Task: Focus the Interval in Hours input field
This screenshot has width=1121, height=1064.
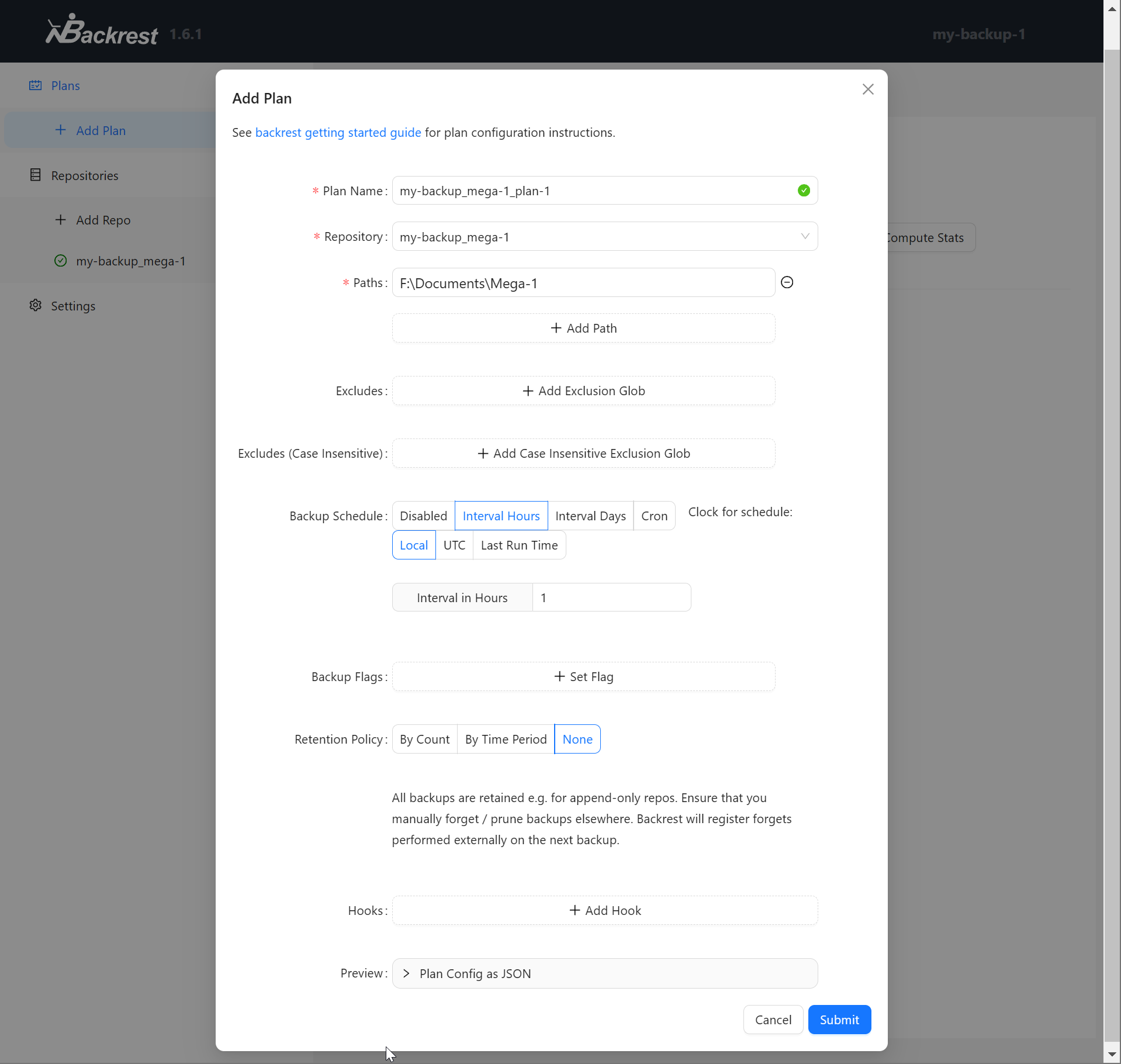Action: (611, 597)
